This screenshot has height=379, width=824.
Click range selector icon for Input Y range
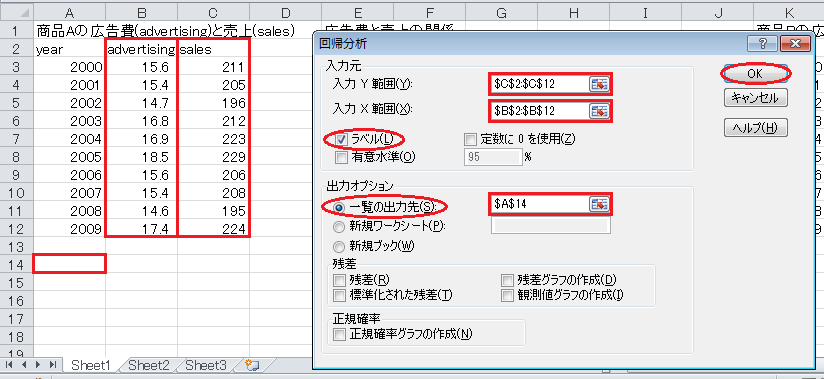(599, 84)
